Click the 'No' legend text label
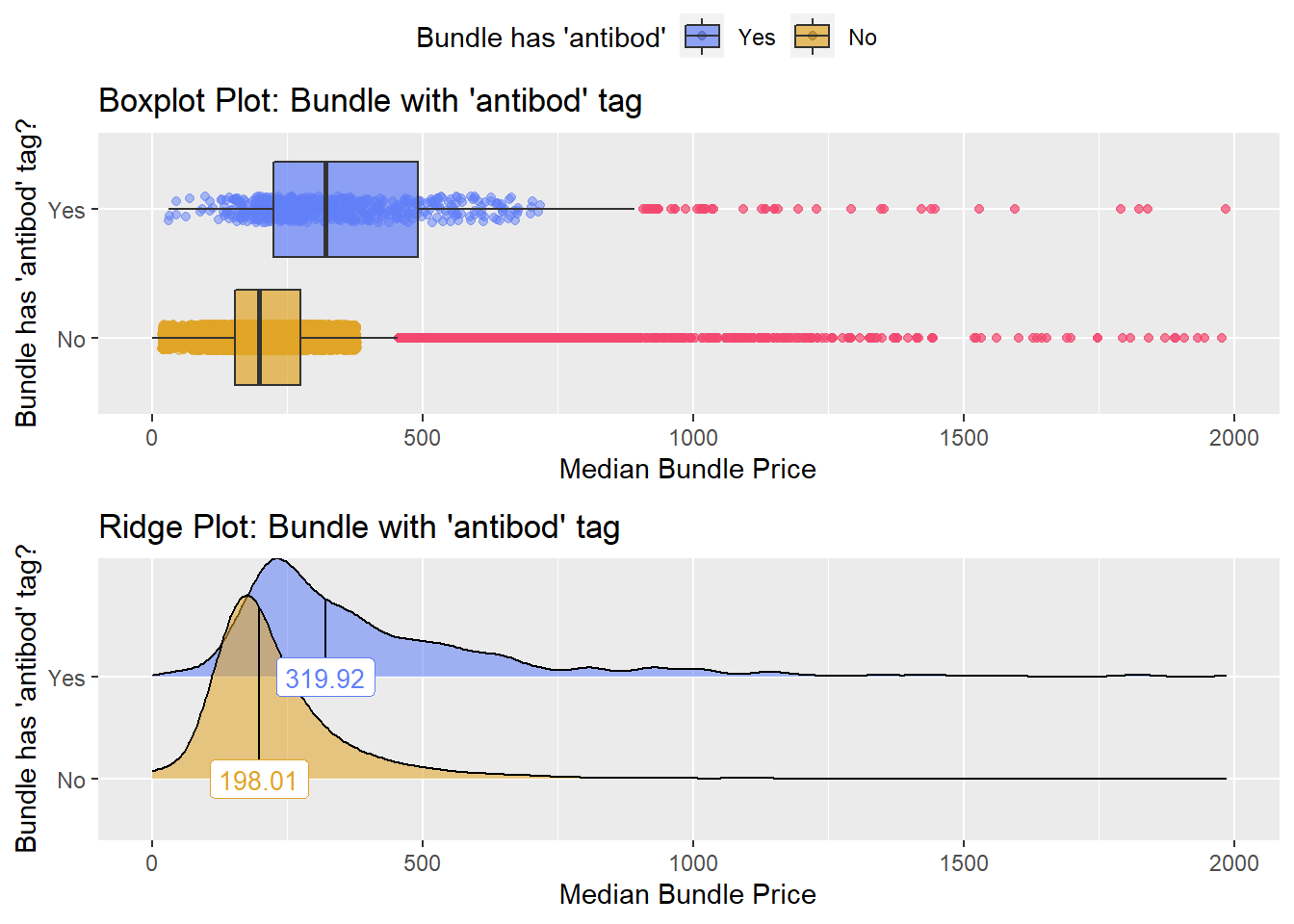Image resolution: width=1294 pixels, height=924 pixels. [863, 38]
